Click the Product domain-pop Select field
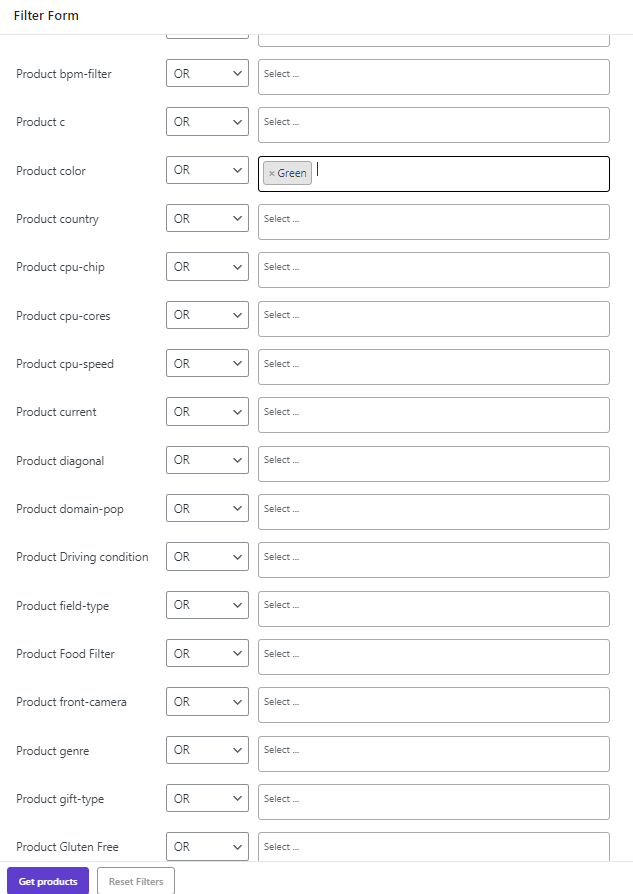 [433, 512]
